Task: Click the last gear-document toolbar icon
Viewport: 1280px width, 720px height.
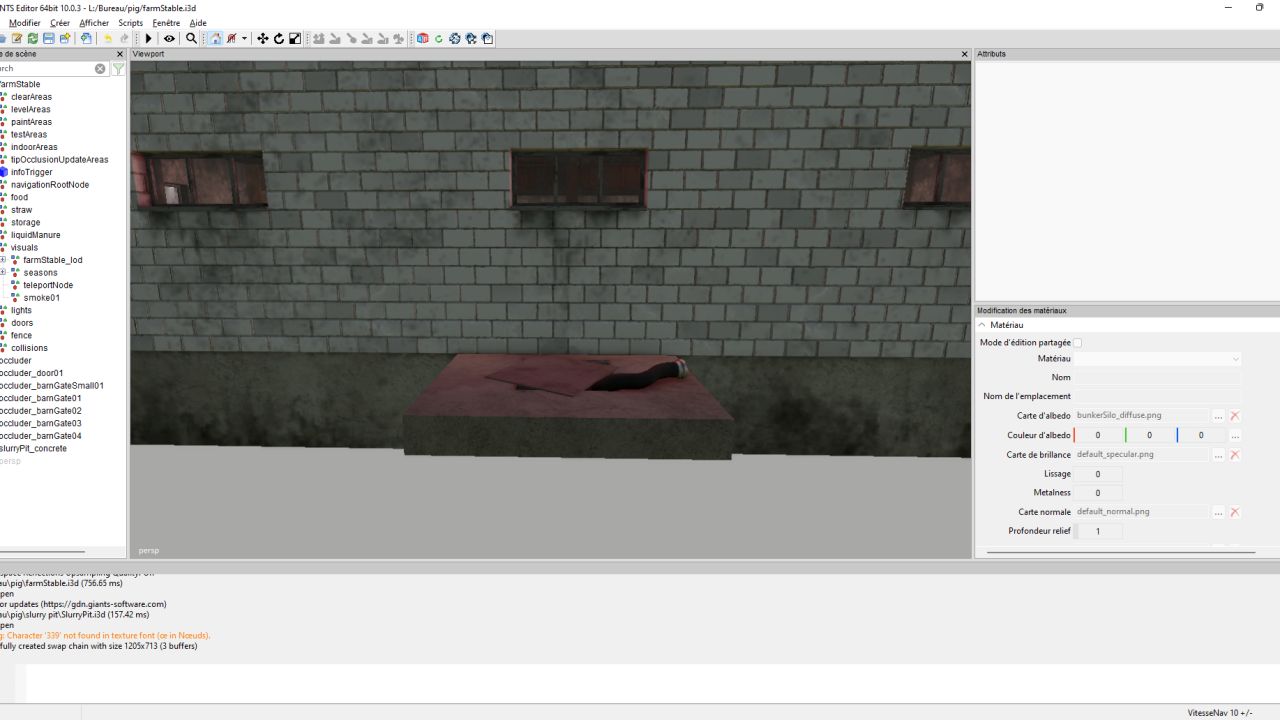Action: [487, 38]
